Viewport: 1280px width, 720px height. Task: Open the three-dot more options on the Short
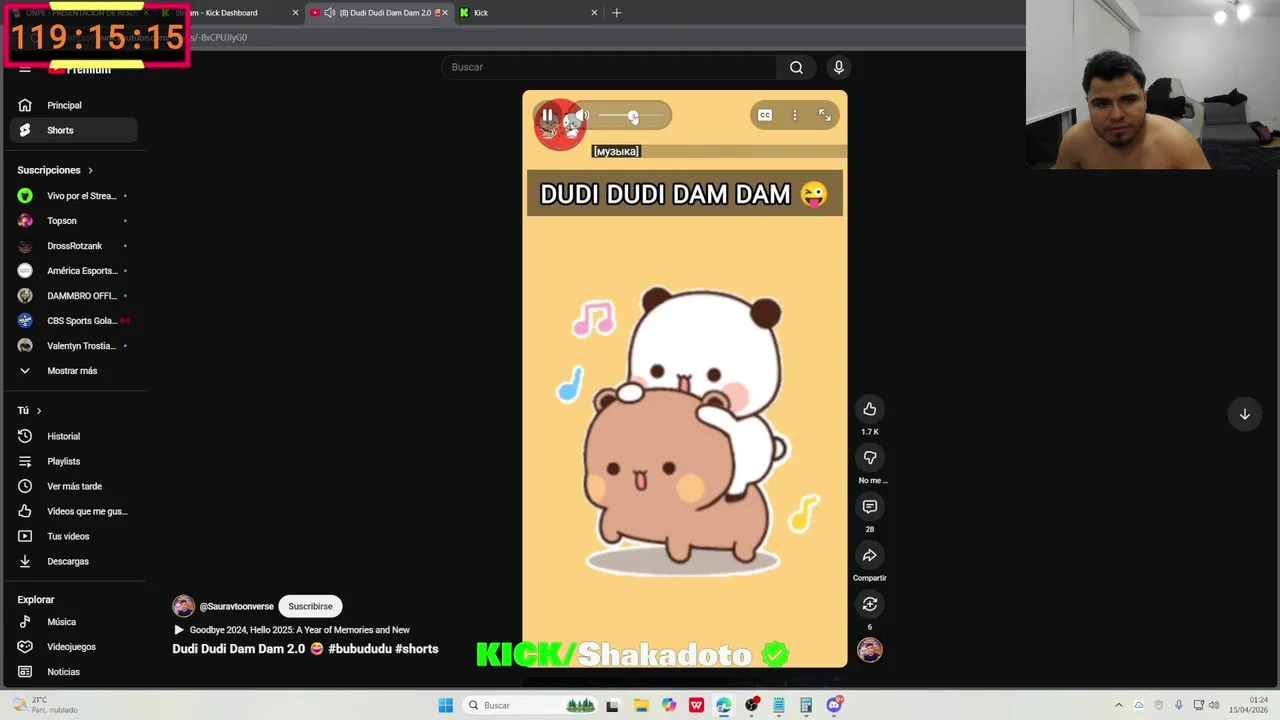click(x=795, y=115)
